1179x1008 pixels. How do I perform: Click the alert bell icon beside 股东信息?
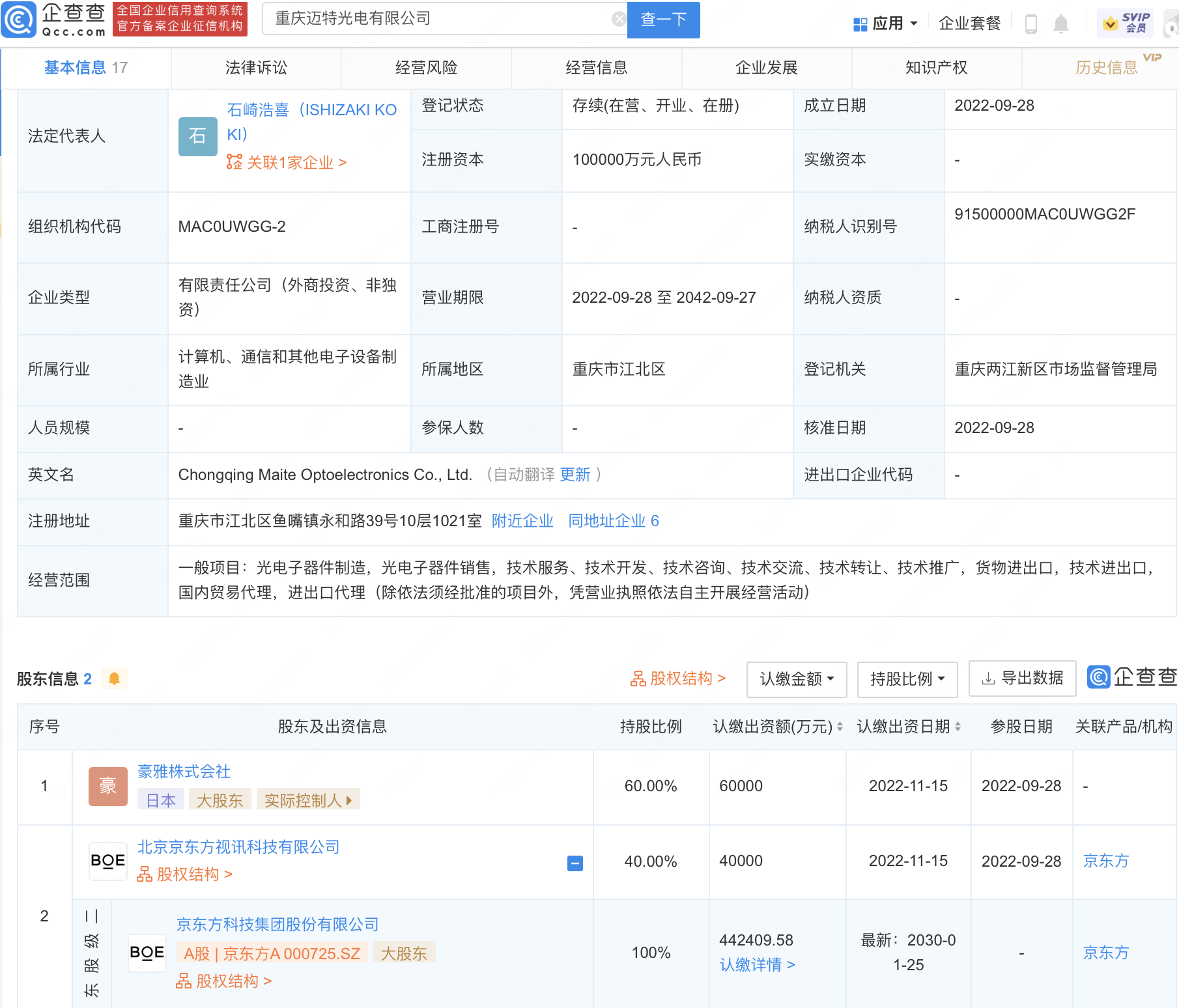click(115, 678)
